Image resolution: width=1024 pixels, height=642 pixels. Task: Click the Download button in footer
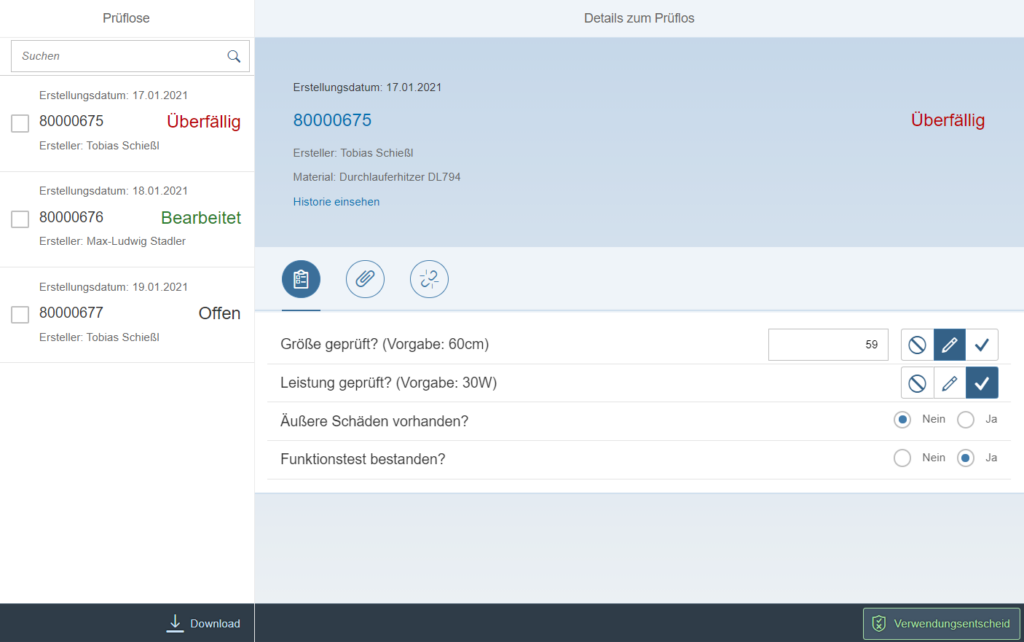[x=204, y=623]
